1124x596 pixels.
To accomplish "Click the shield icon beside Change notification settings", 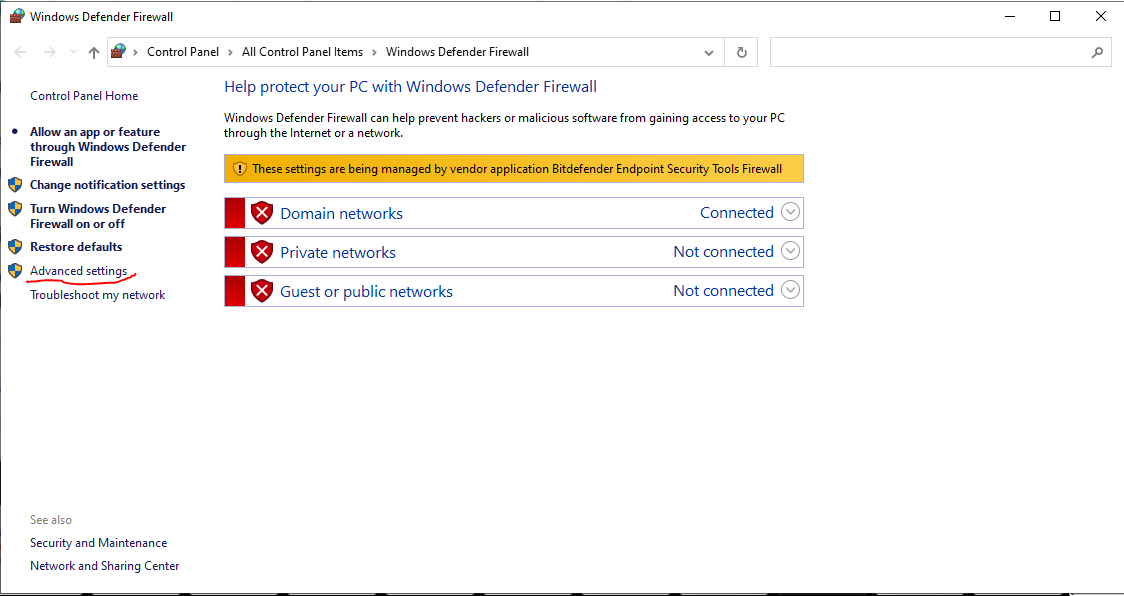I will [16, 184].
